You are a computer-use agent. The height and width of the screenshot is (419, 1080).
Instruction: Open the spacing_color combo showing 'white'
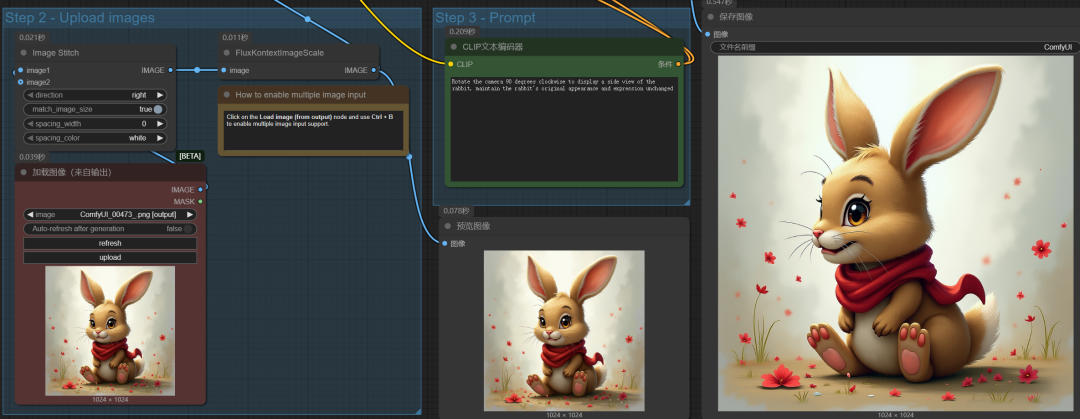[95, 139]
